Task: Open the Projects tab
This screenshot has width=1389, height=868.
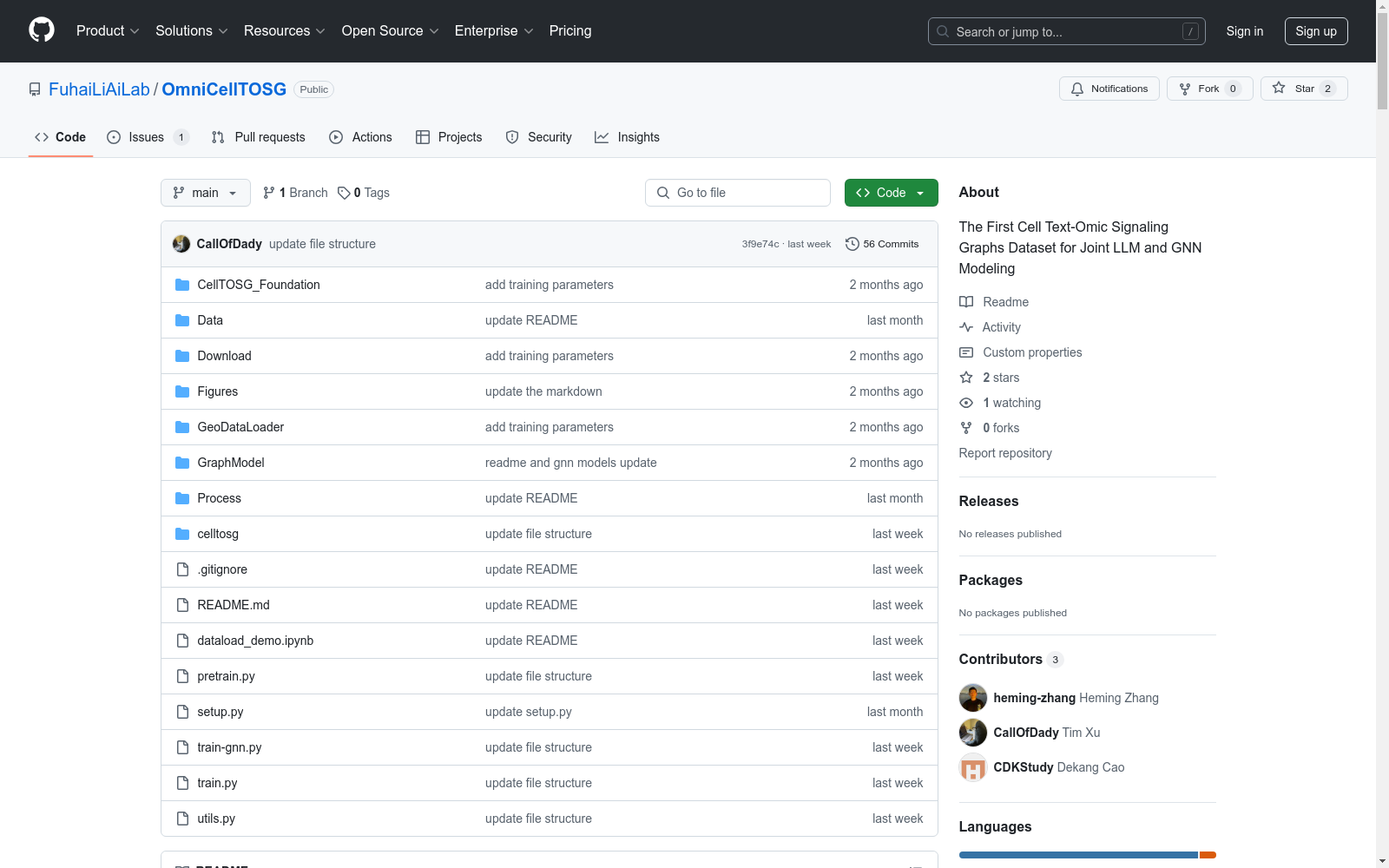Action: coord(449,137)
